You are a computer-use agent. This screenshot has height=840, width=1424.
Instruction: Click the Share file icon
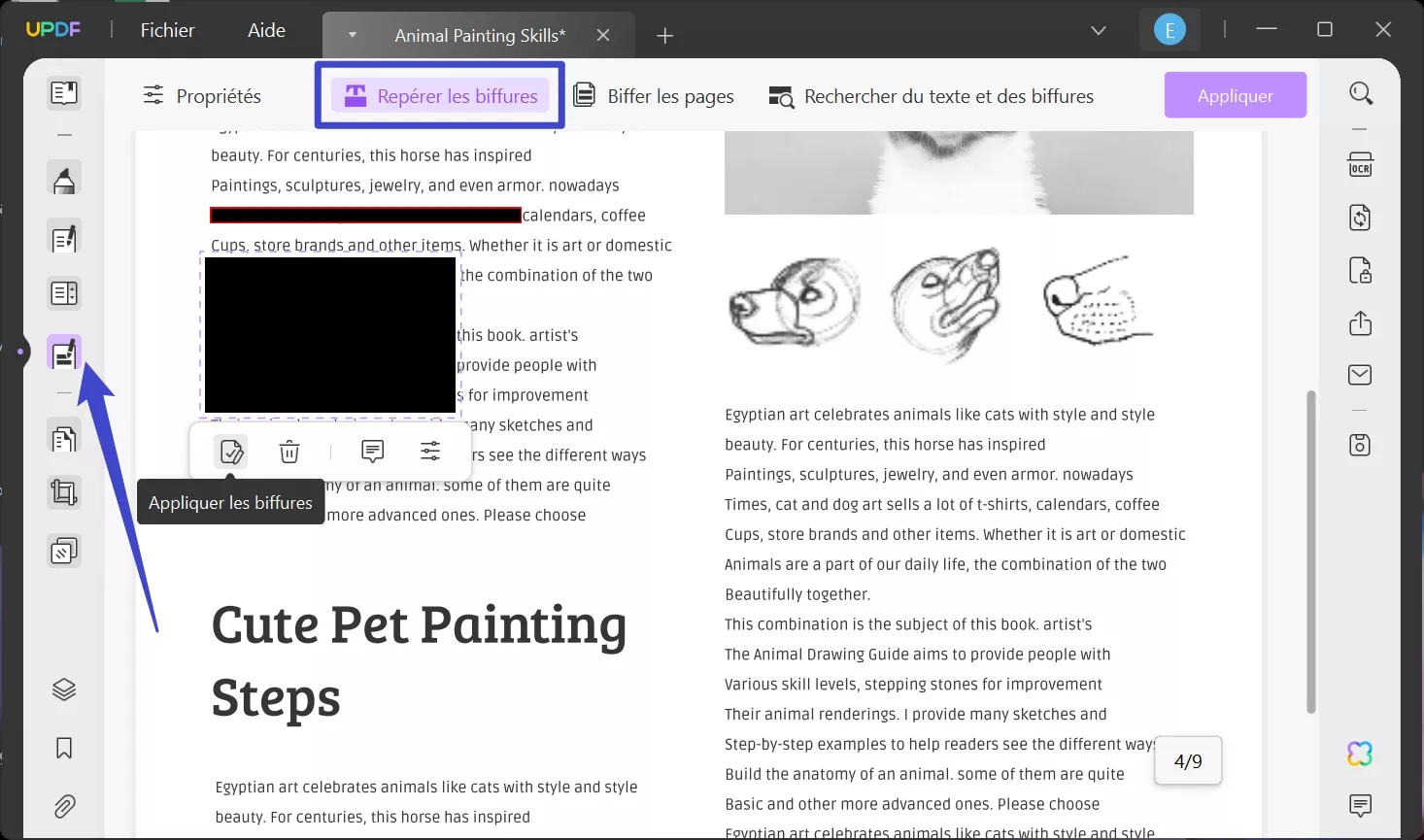pyautogui.click(x=1361, y=322)
